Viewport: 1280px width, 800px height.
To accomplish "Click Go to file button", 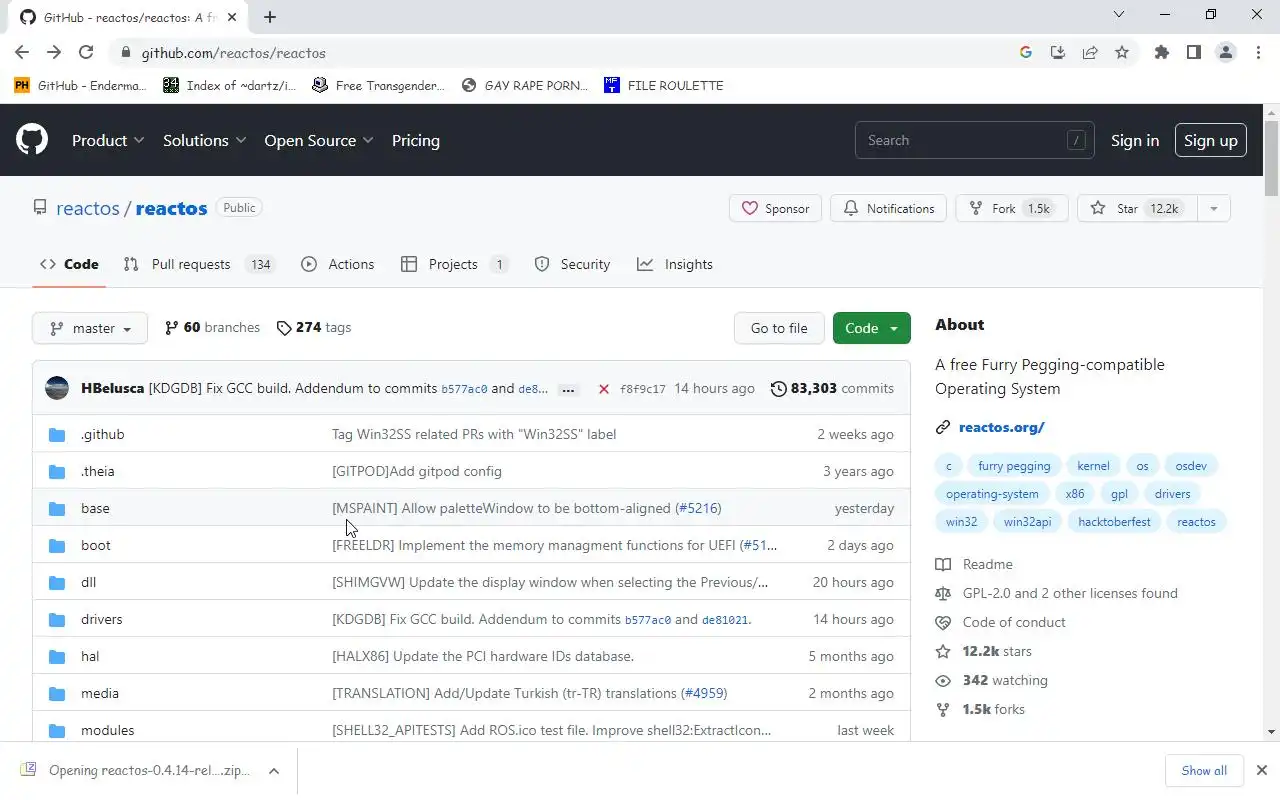I will click(x=779, y=328).
